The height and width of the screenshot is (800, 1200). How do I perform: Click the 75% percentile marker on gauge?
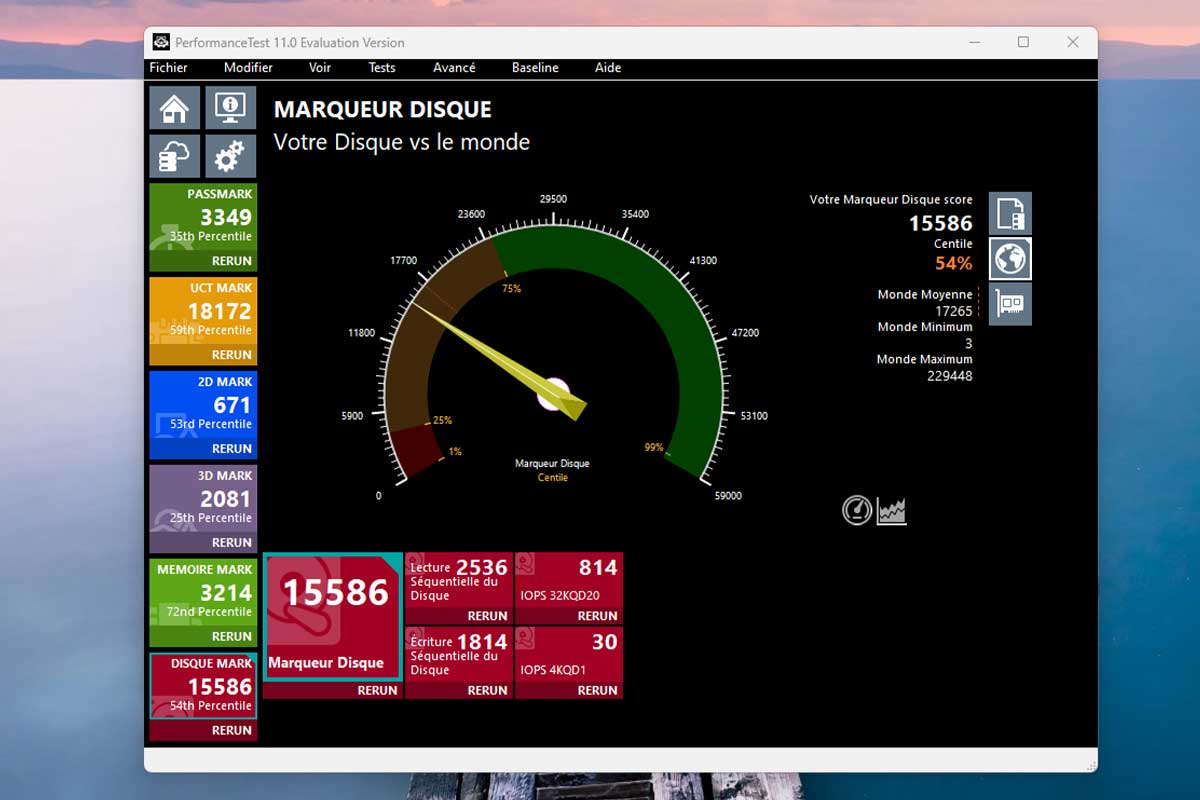[x=511, y=289]
